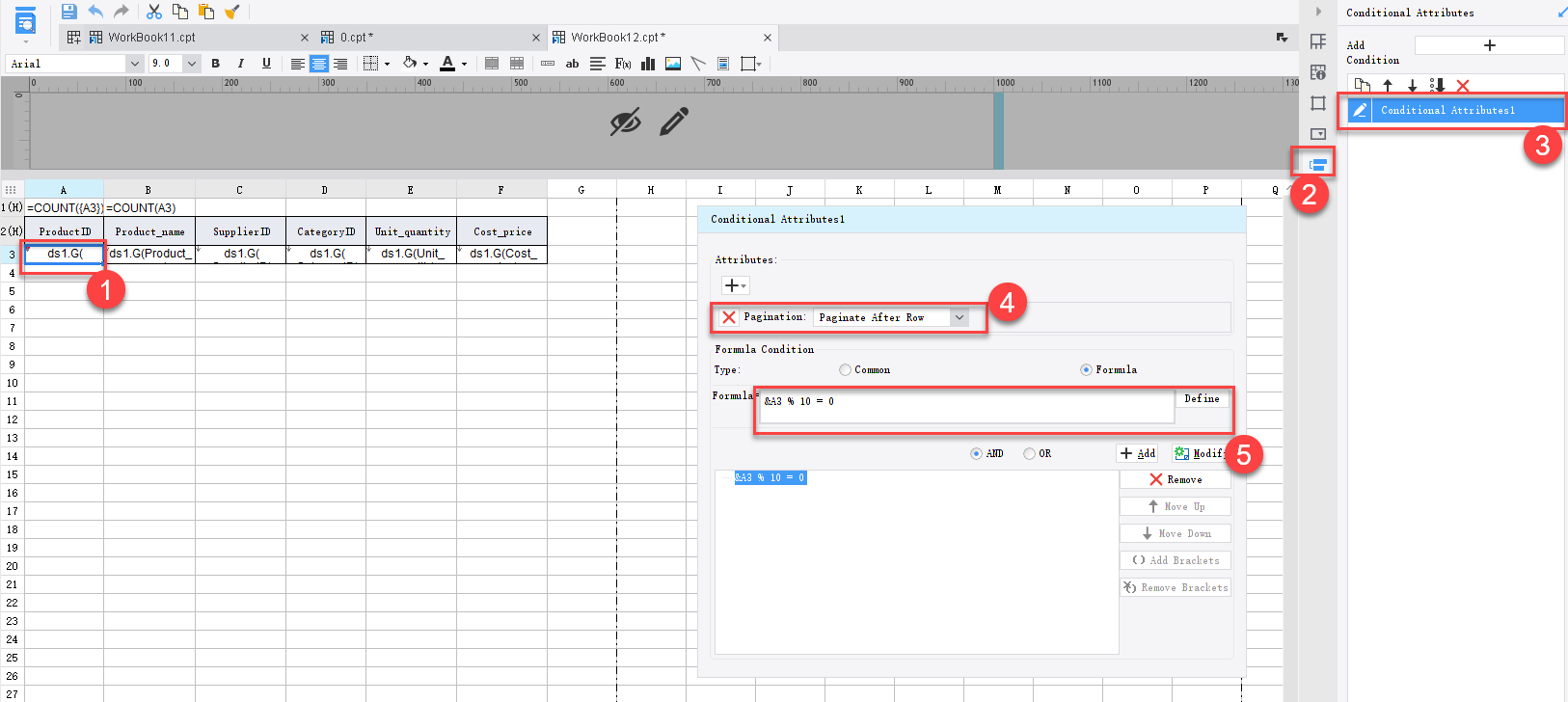This screenshot has width=1568, height=702.
Task: Delete condition with red X in list toolbar
Action: pyautogui.click(x=1463, y=86)
